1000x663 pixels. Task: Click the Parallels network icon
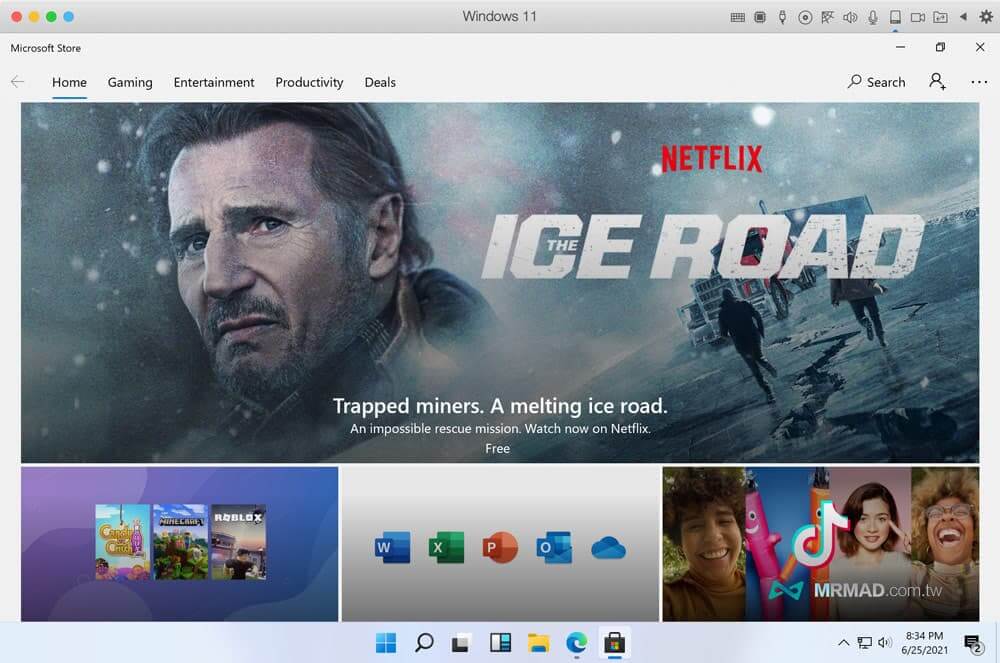(x=827, y=17)
